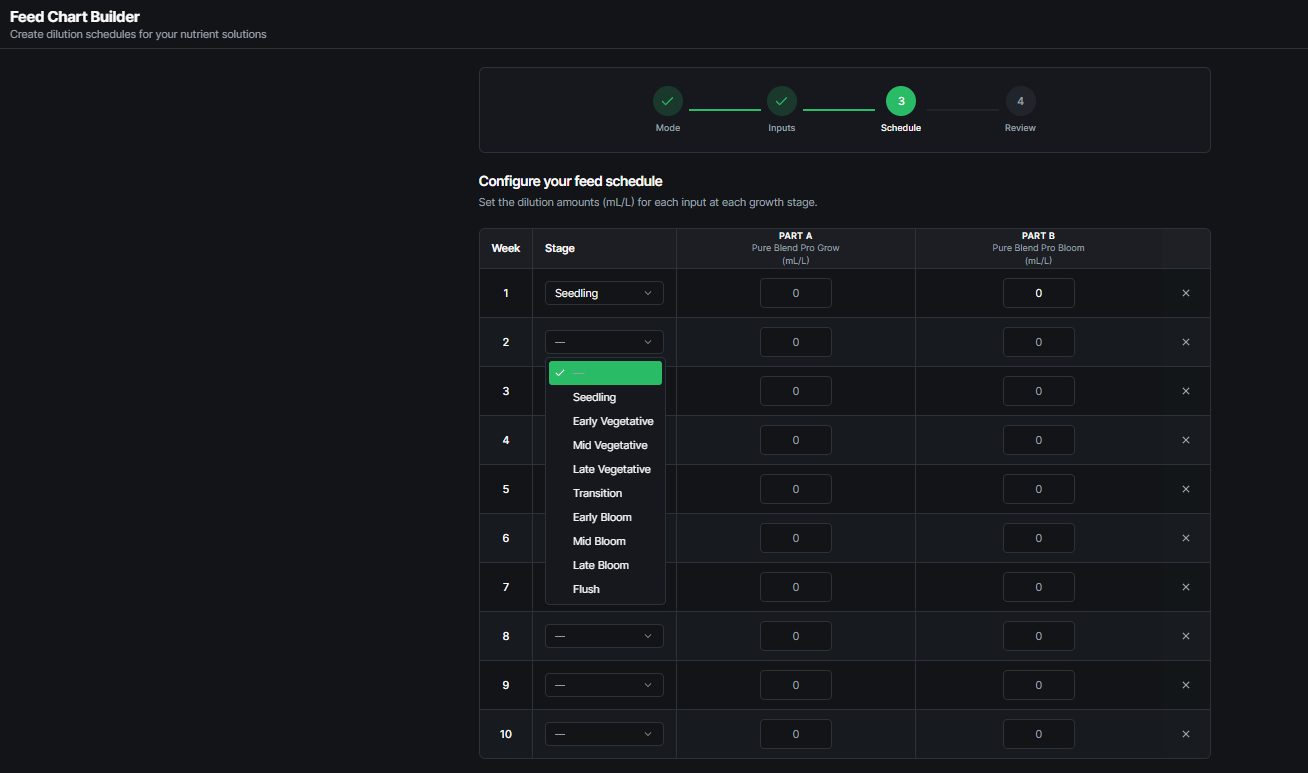Remove week 4 row with the X icon
The image size is (1308, 773).
pos(1186,440)
